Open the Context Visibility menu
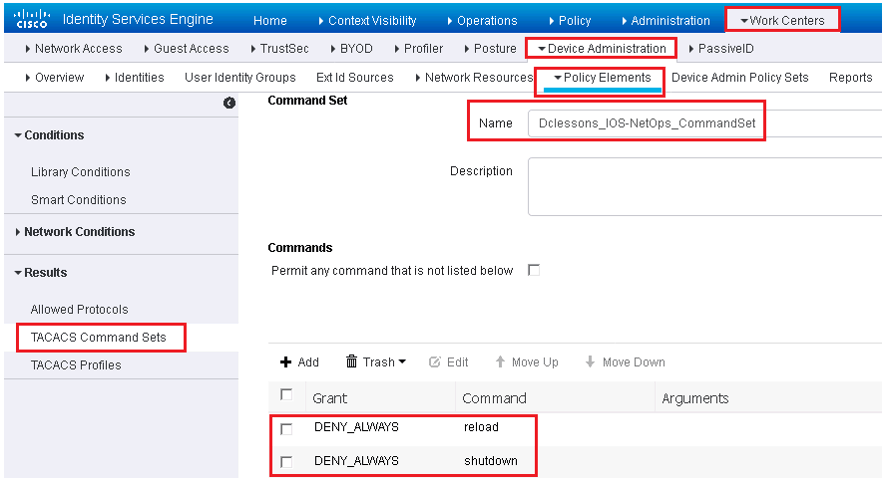Image resolution: width=885 pixels, height=478 pixels. tap(367, 20)
